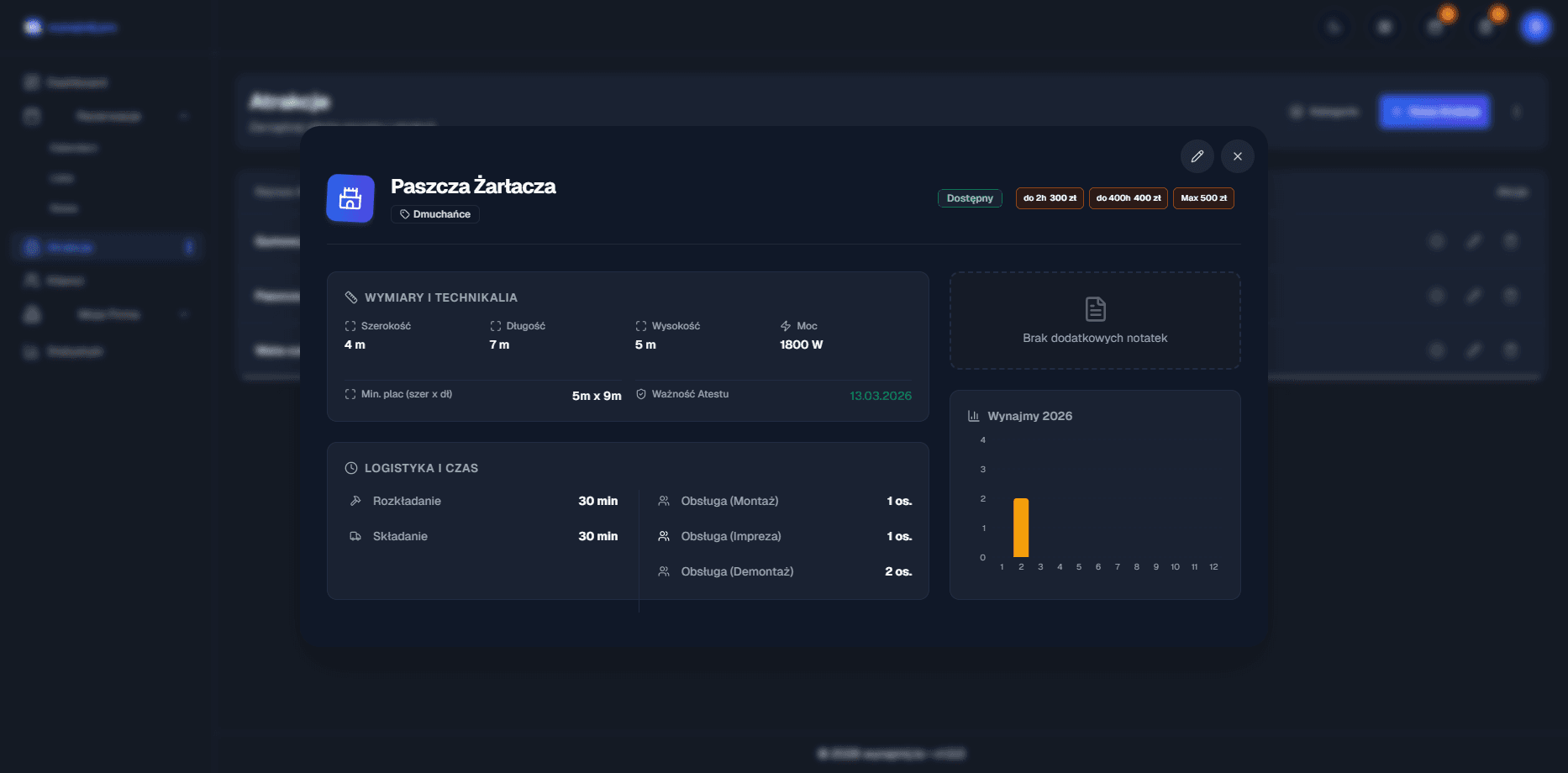Select the Dmuchańce category tag
The width and height of the screenshot is (1568, 773).
435,214
